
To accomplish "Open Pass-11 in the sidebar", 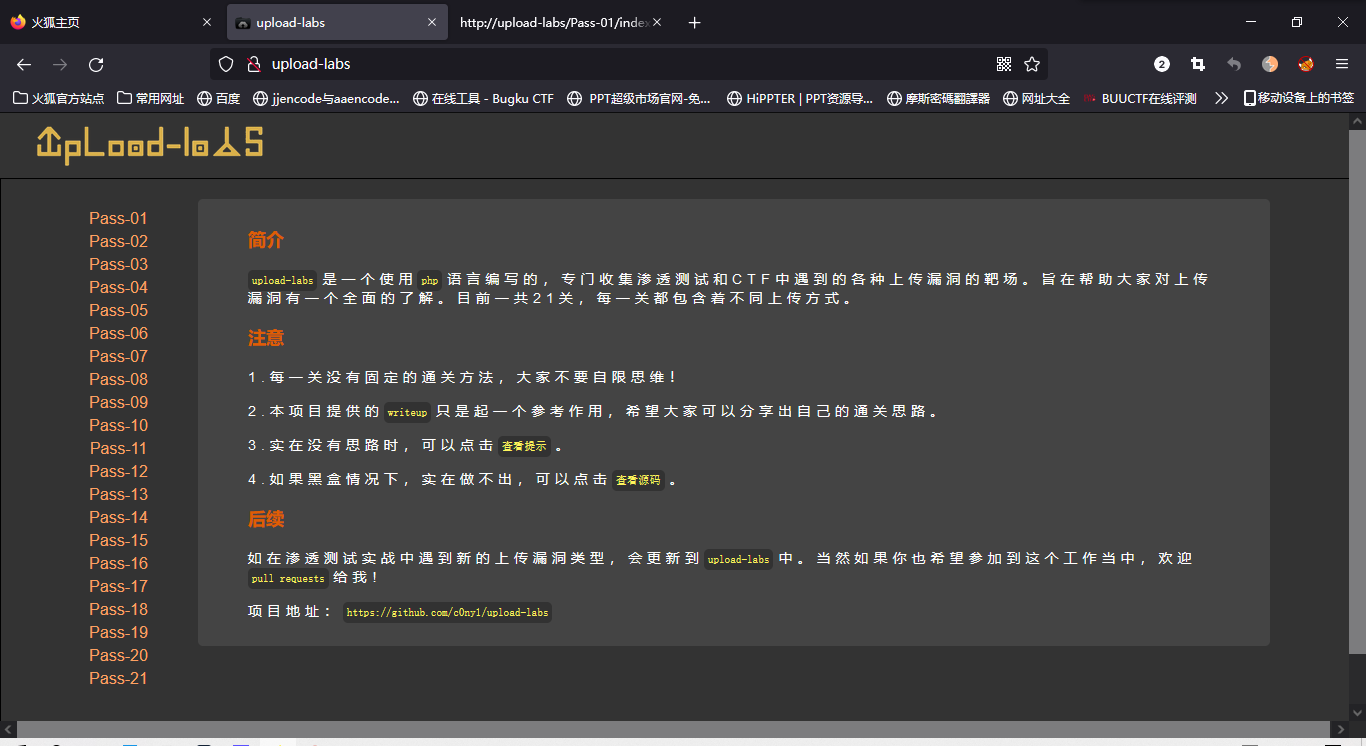I will (118, 448).
